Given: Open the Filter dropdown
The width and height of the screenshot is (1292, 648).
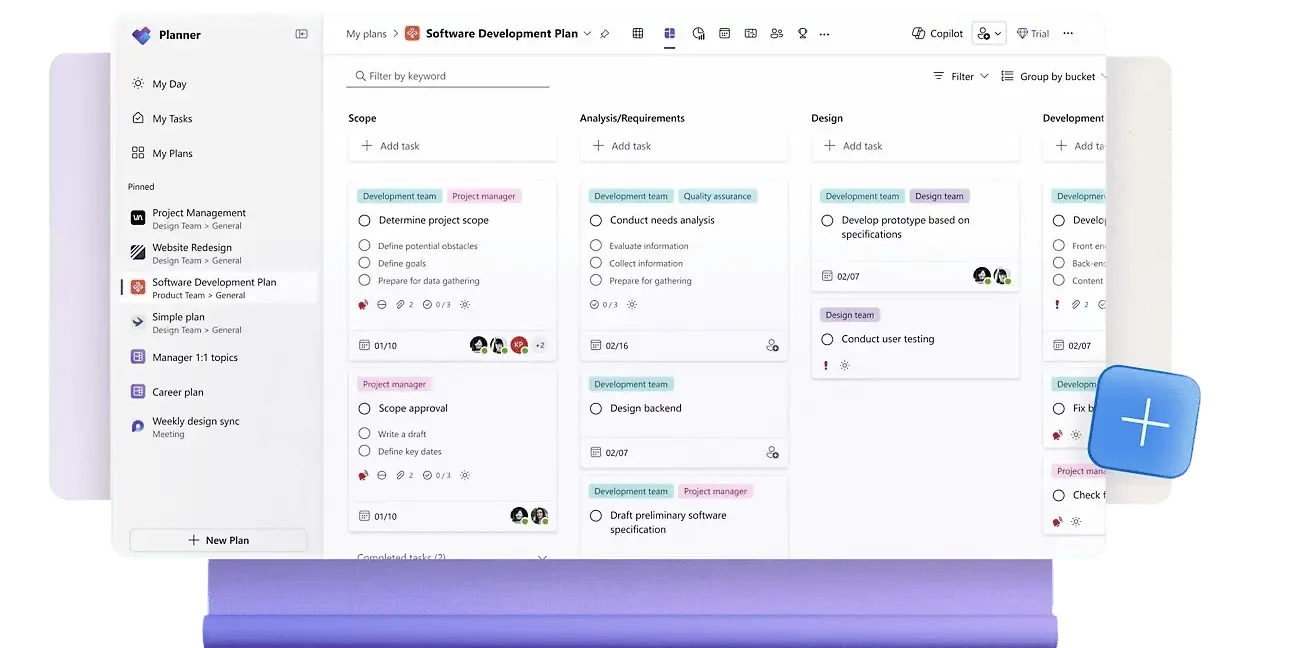Looking at the screenshot, I should click(961, 76).
